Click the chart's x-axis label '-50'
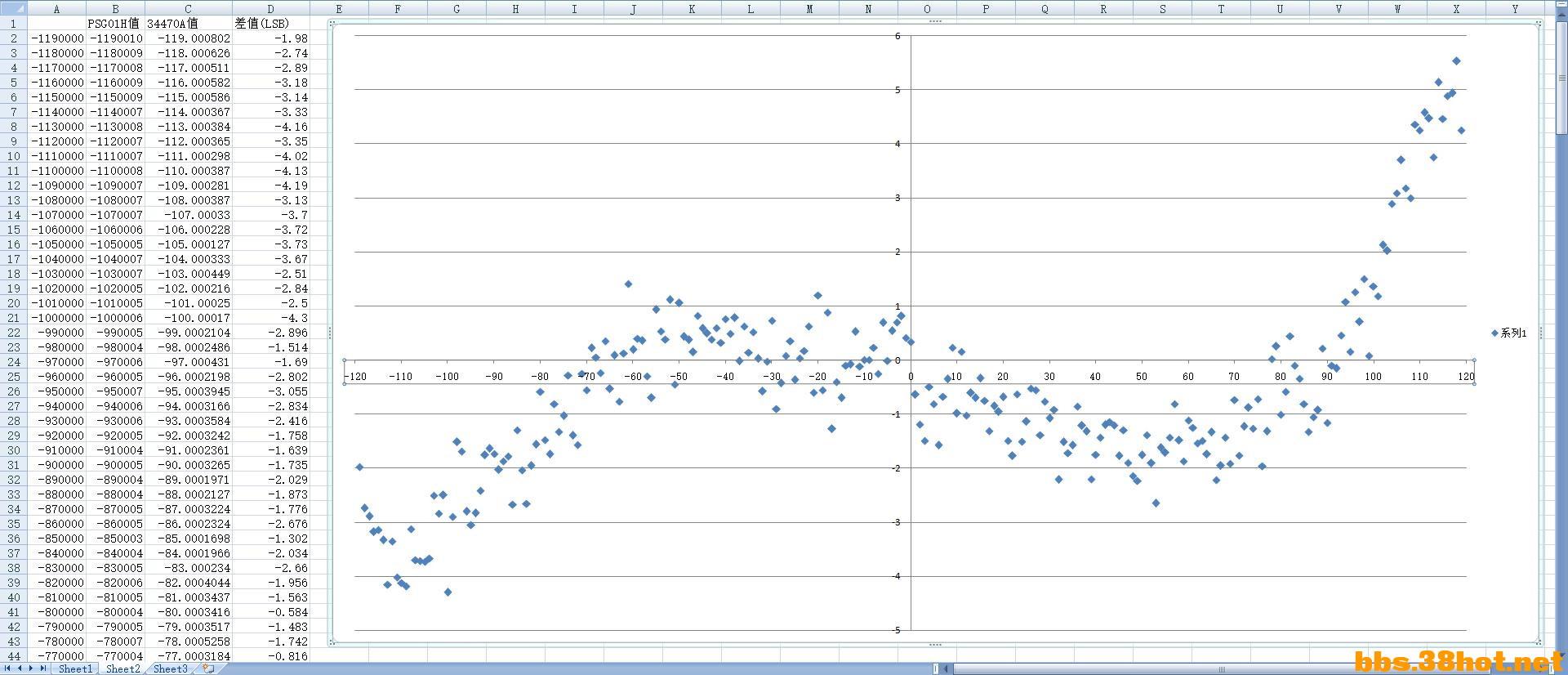 click(679, 377)
